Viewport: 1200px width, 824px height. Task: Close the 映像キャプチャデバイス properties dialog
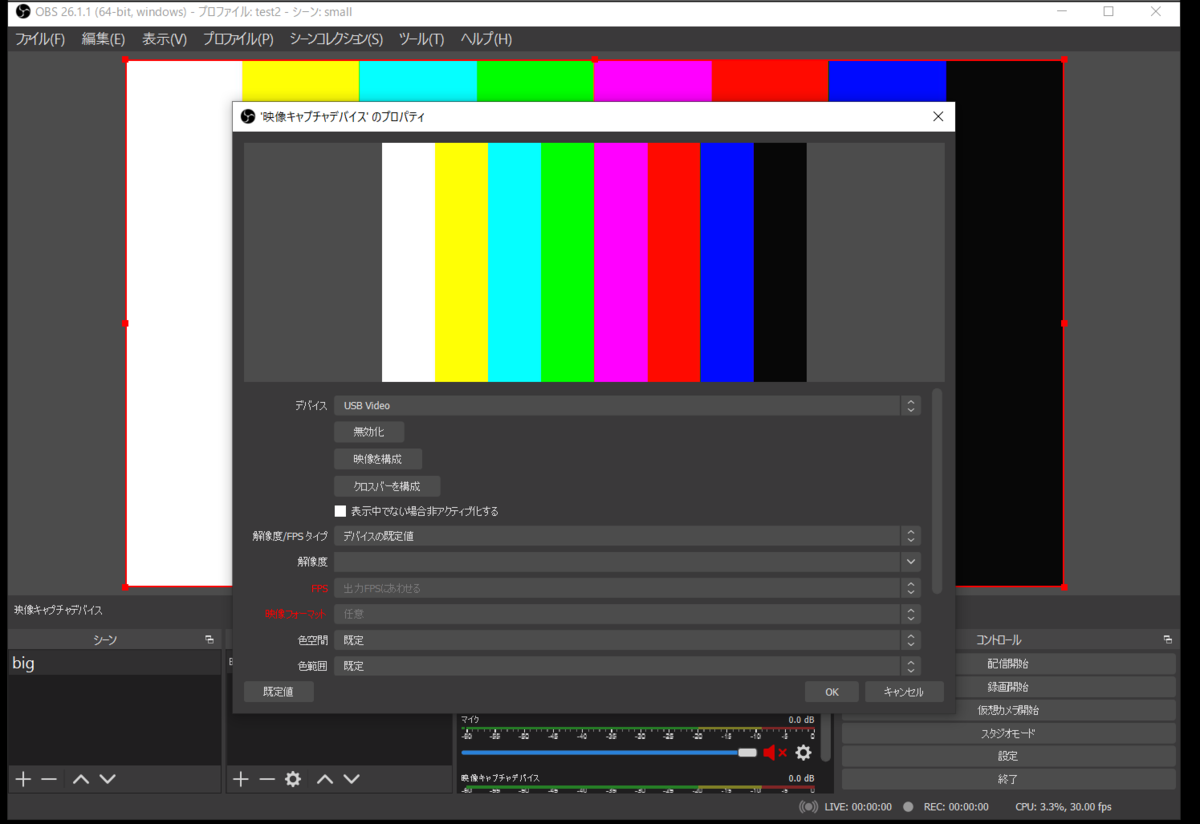(x=938, y=117)
